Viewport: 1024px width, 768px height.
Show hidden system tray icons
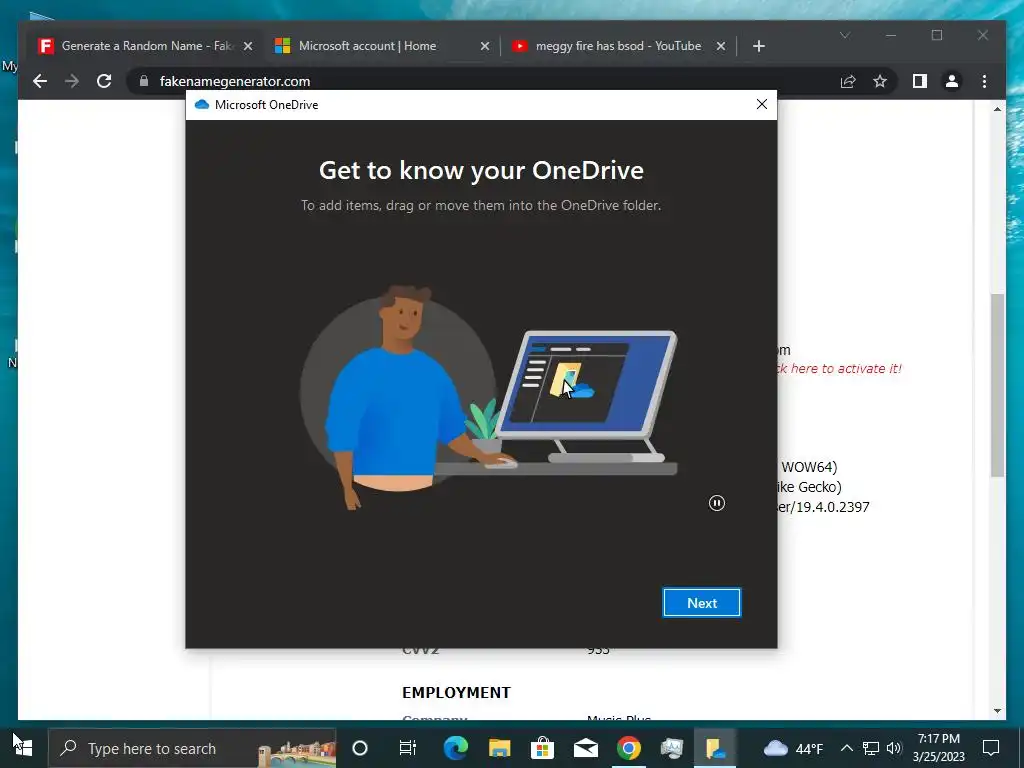[x=846, y=748]
